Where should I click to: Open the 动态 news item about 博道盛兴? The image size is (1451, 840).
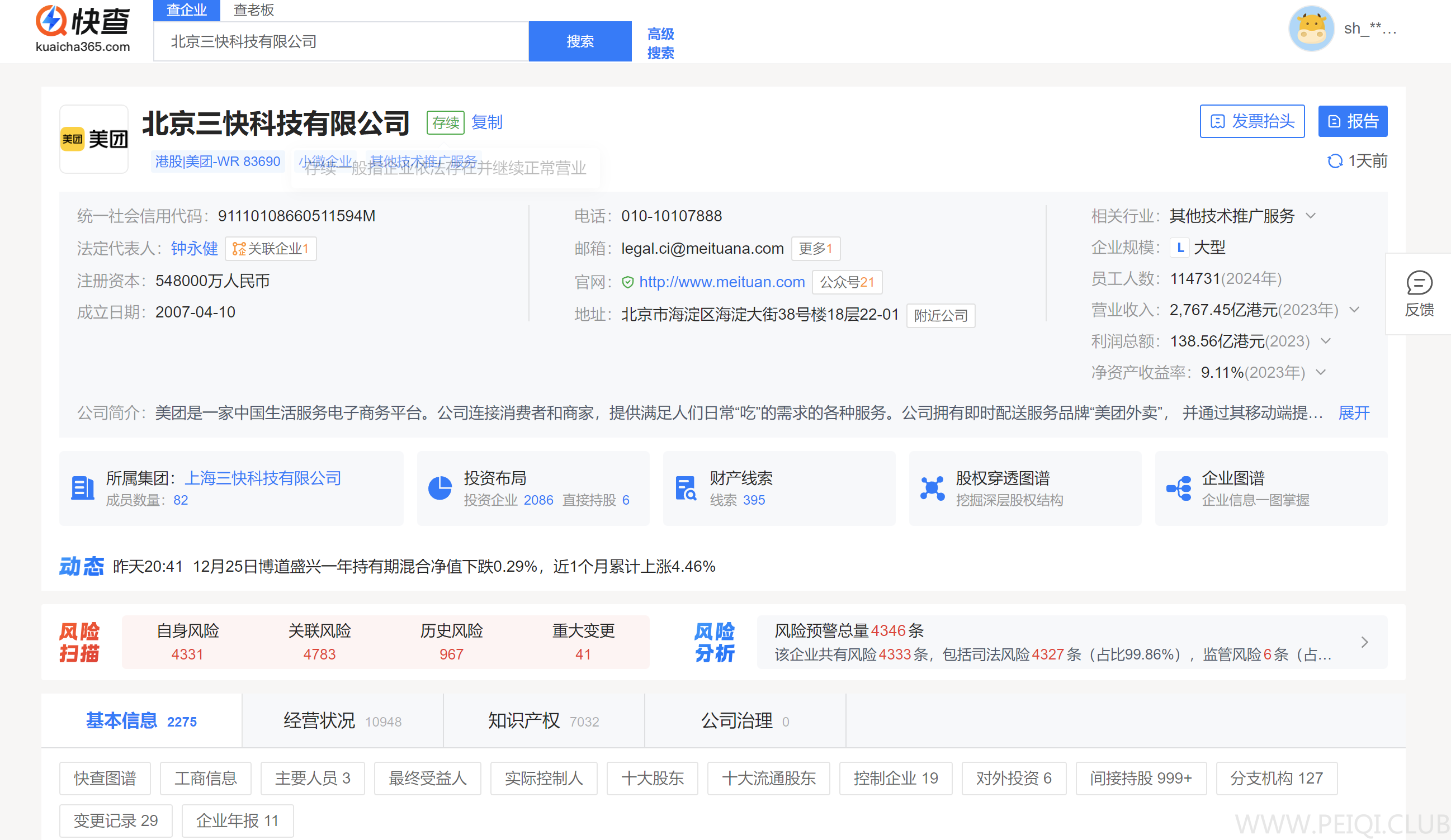tap(454, 566)
